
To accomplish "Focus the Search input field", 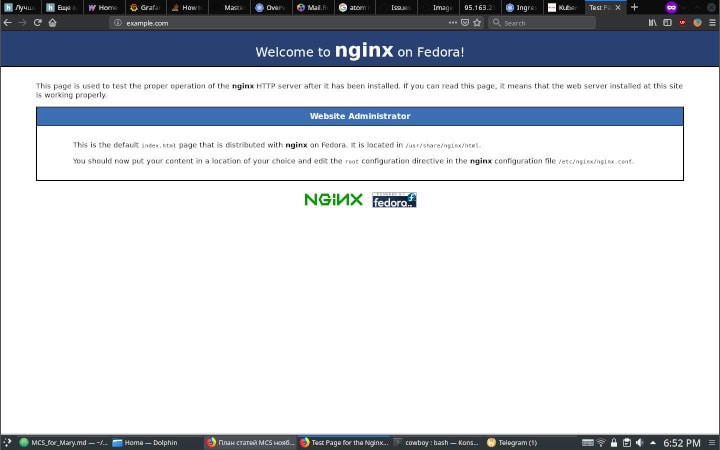I will (545, 22).
